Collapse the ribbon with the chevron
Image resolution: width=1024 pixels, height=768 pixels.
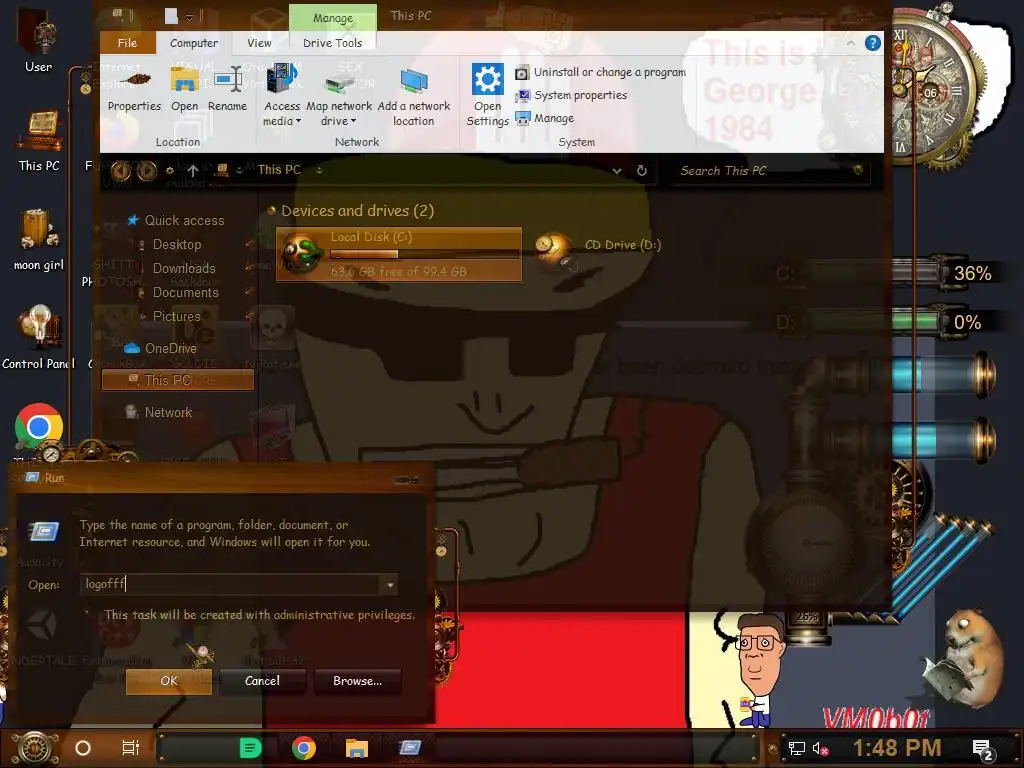850,43
